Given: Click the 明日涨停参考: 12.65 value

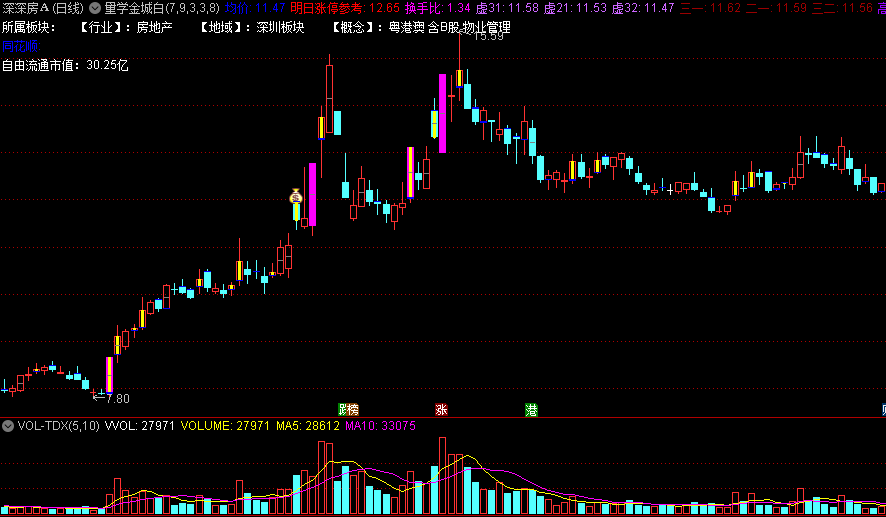Looking at the screenshot, I should click(345, 8).
